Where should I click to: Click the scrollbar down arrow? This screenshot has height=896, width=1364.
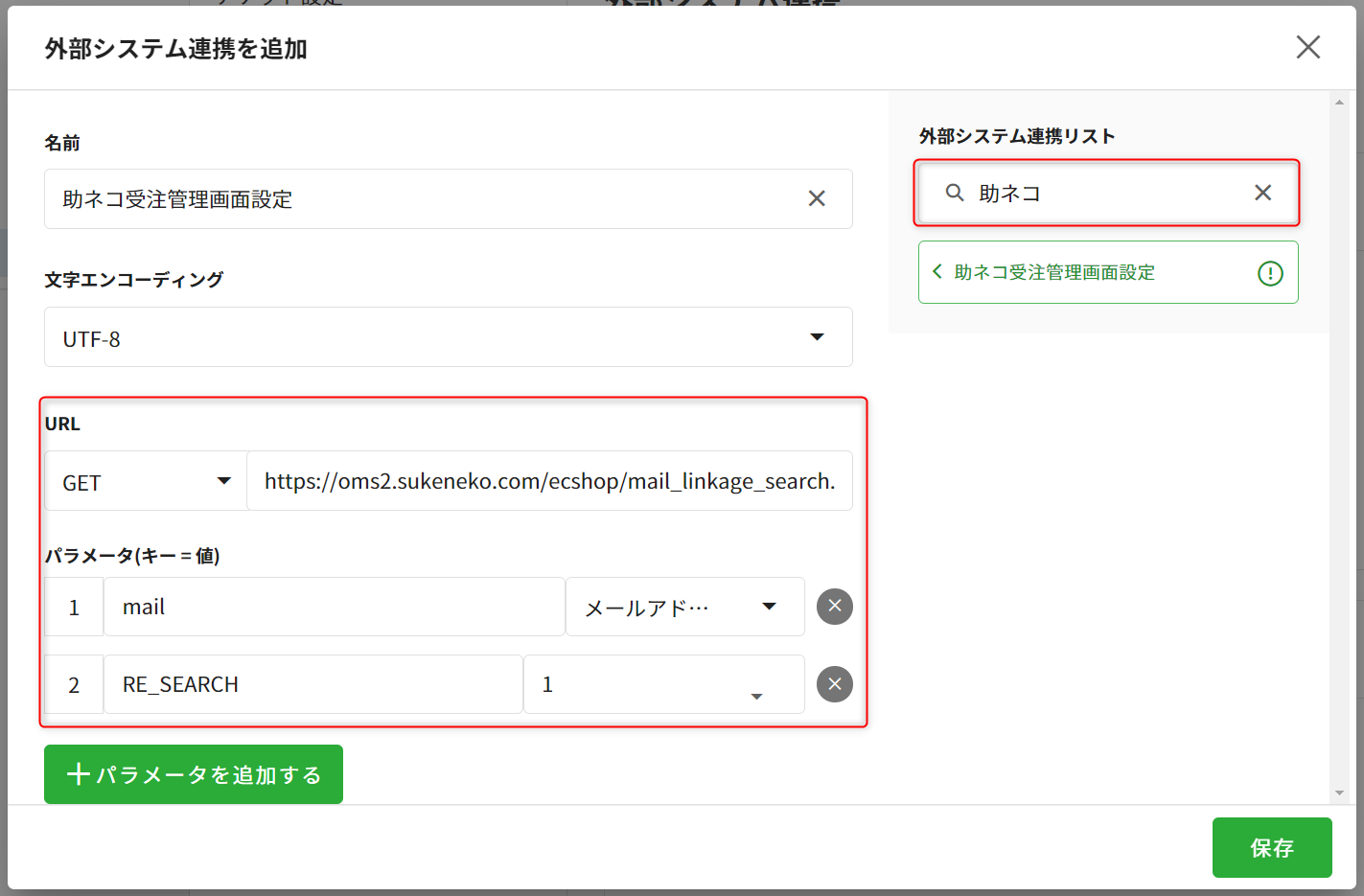(1339, 793)
